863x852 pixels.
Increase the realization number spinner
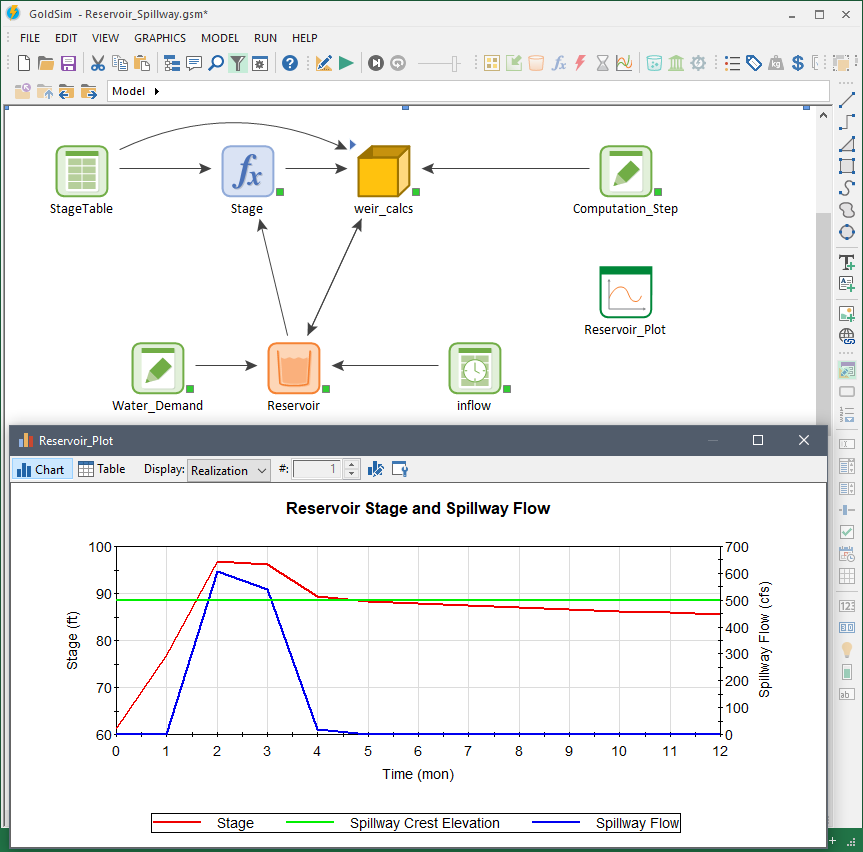[352, 465]
